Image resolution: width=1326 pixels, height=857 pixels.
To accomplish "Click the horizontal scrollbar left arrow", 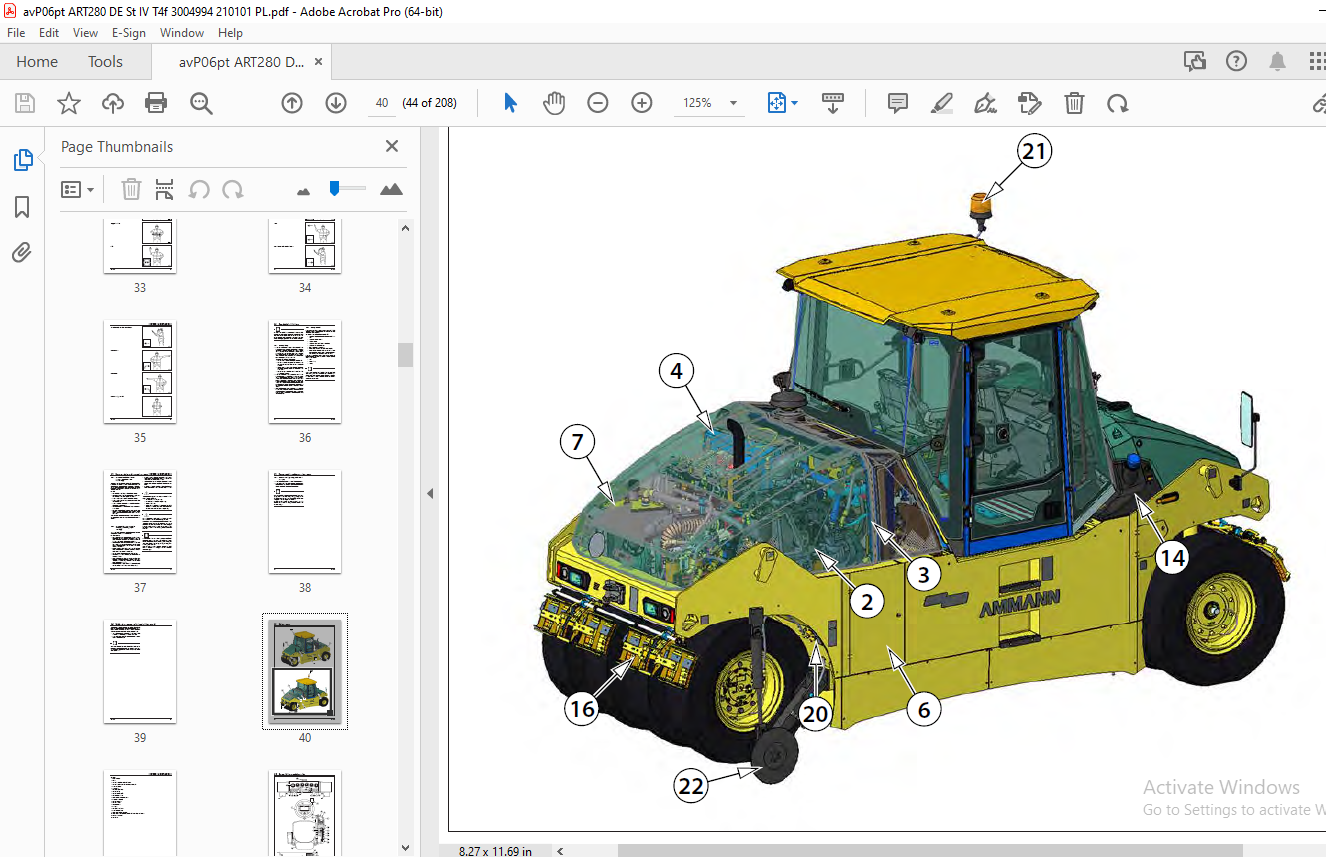I will 560,850.
